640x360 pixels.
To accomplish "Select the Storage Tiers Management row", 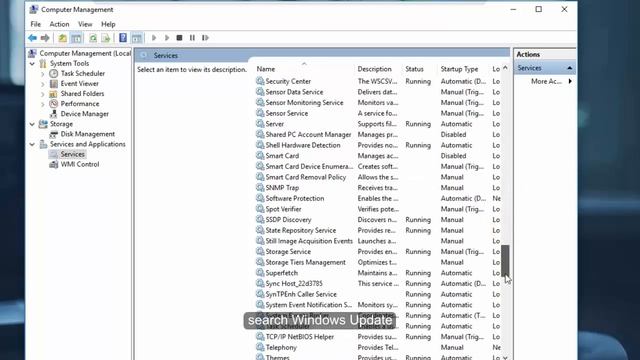I will click(378, 262).
